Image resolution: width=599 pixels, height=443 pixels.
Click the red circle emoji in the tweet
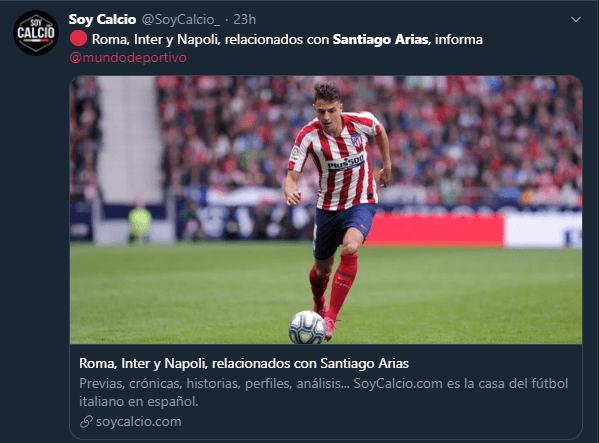tap(78, 39)
